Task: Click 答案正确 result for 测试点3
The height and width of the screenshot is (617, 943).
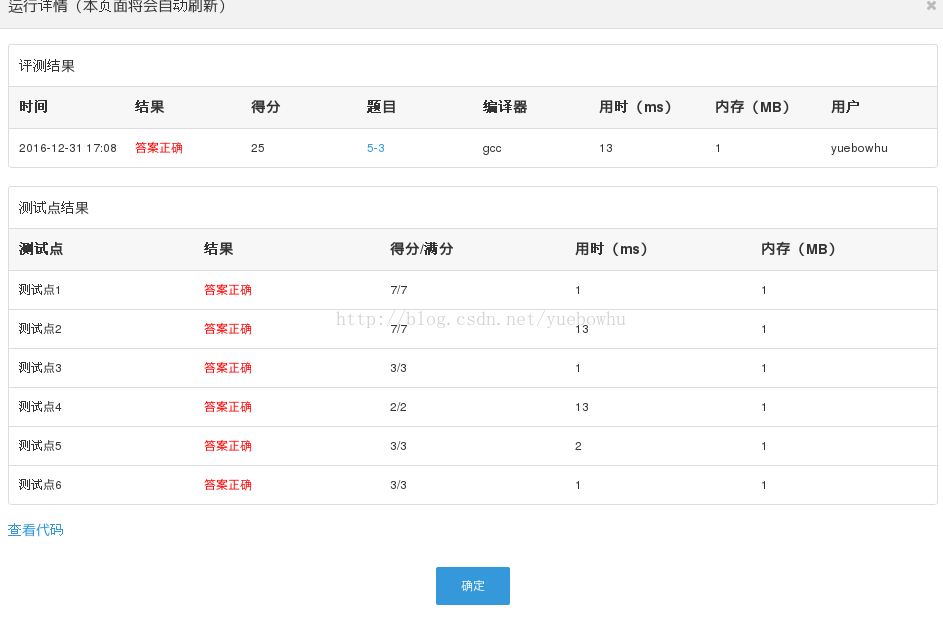Action: pos(228,368)
